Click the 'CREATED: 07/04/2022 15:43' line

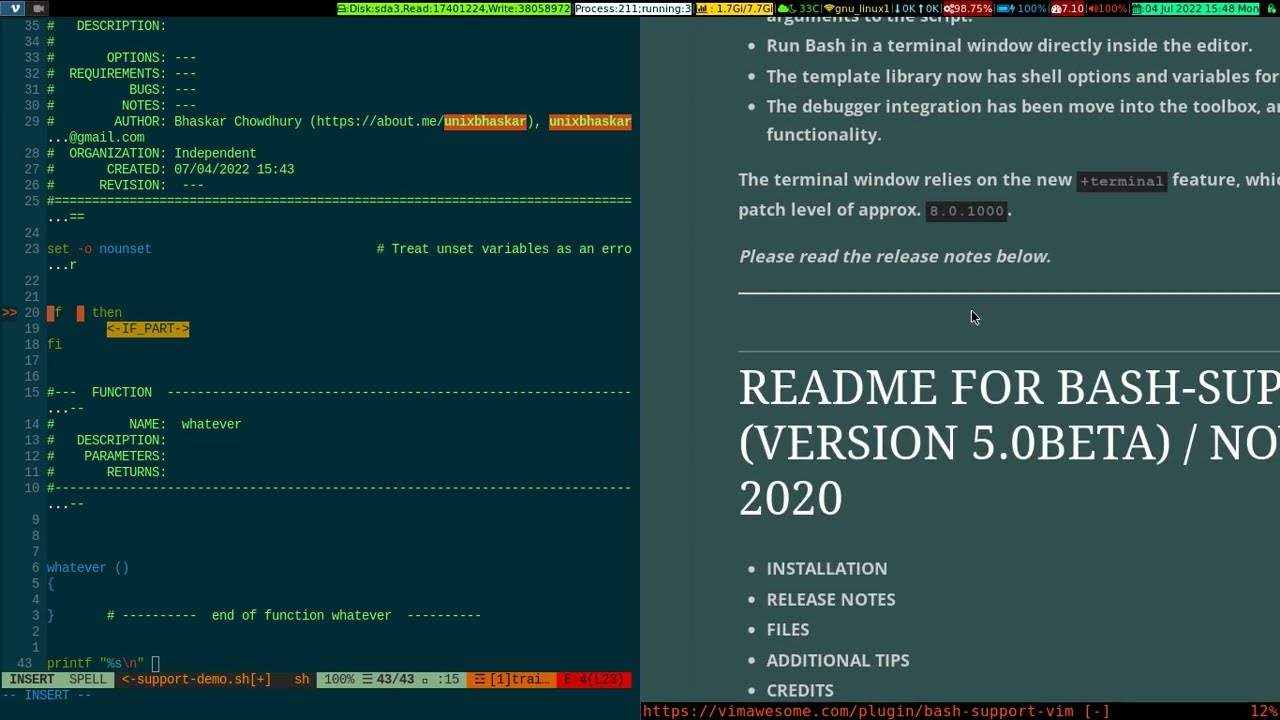pos(171,169)
